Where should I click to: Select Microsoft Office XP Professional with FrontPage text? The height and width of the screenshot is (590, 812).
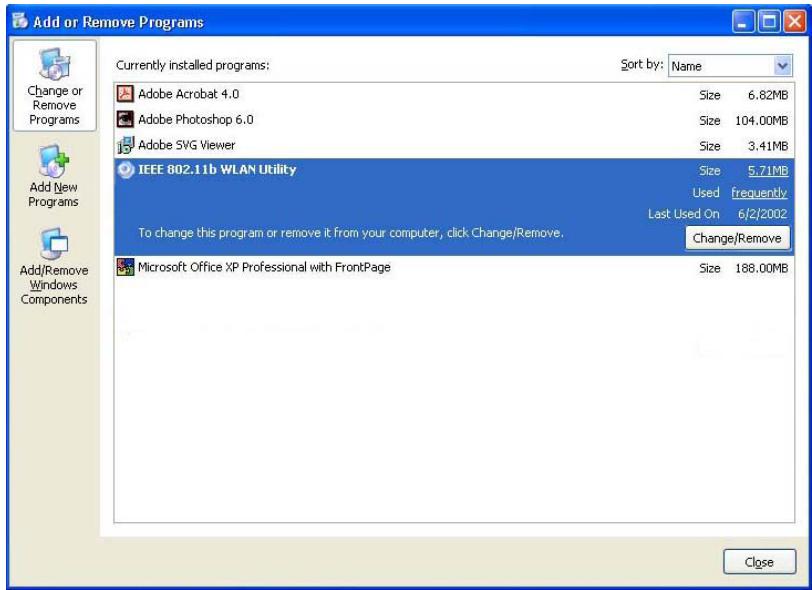coord(264,267)
